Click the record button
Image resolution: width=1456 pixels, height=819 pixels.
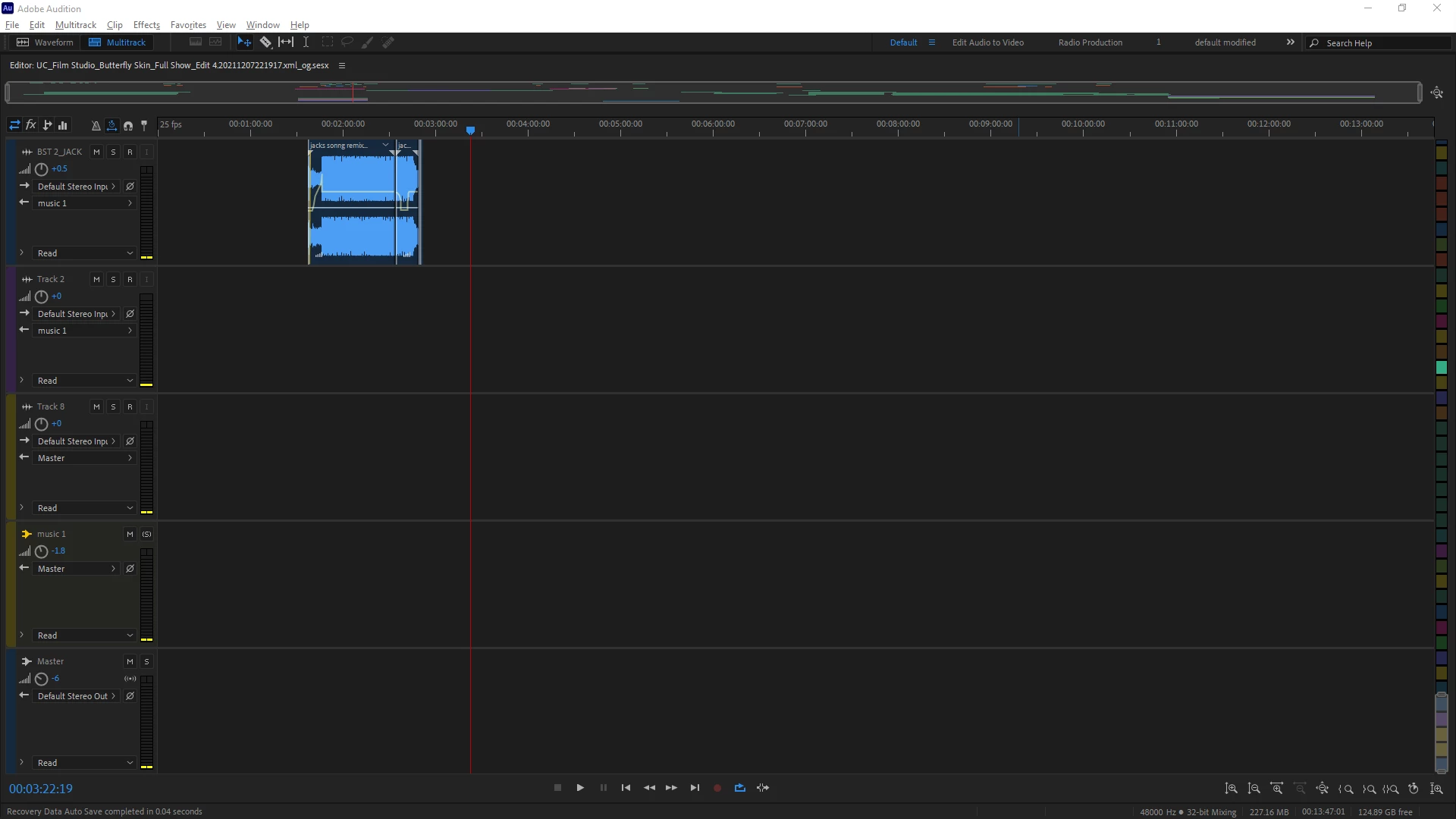(717, 788)
